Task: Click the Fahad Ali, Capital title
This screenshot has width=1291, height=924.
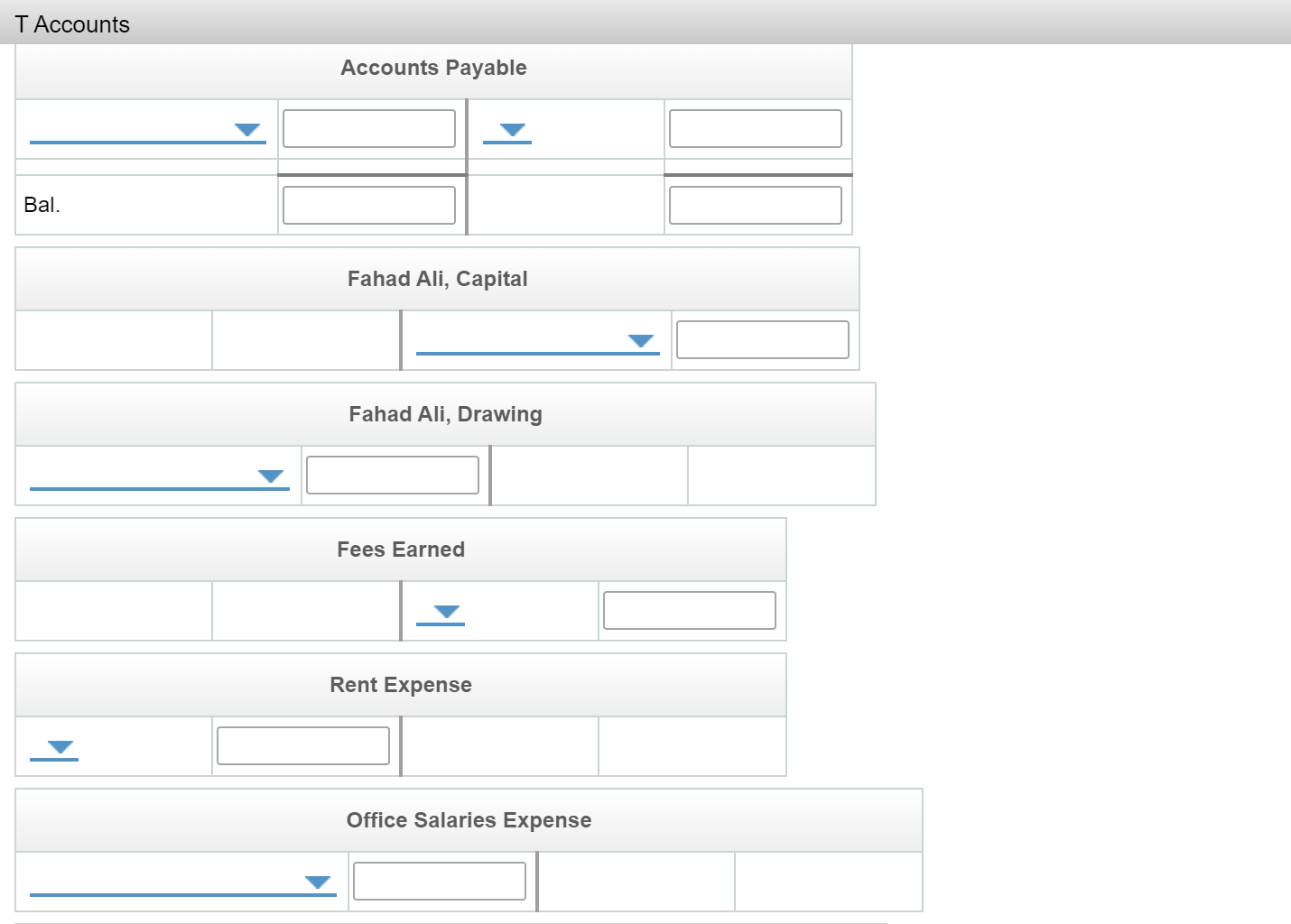Action: tap(438, 279)
